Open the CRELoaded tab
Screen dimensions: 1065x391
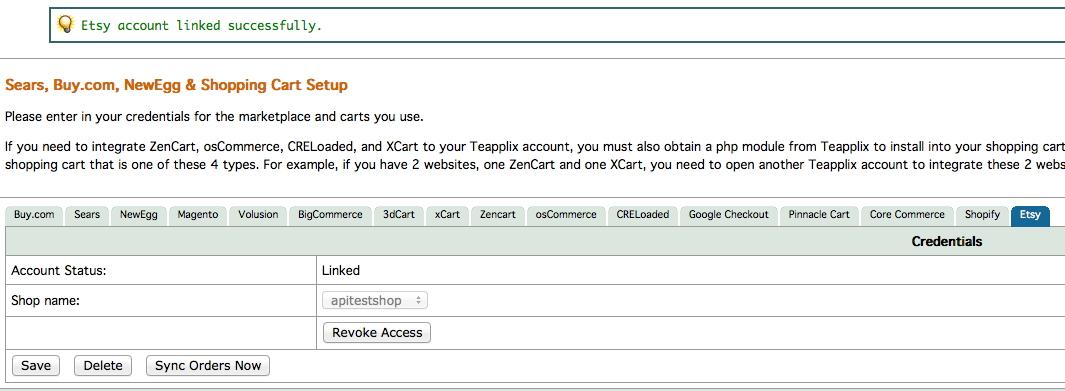[643, 215]
